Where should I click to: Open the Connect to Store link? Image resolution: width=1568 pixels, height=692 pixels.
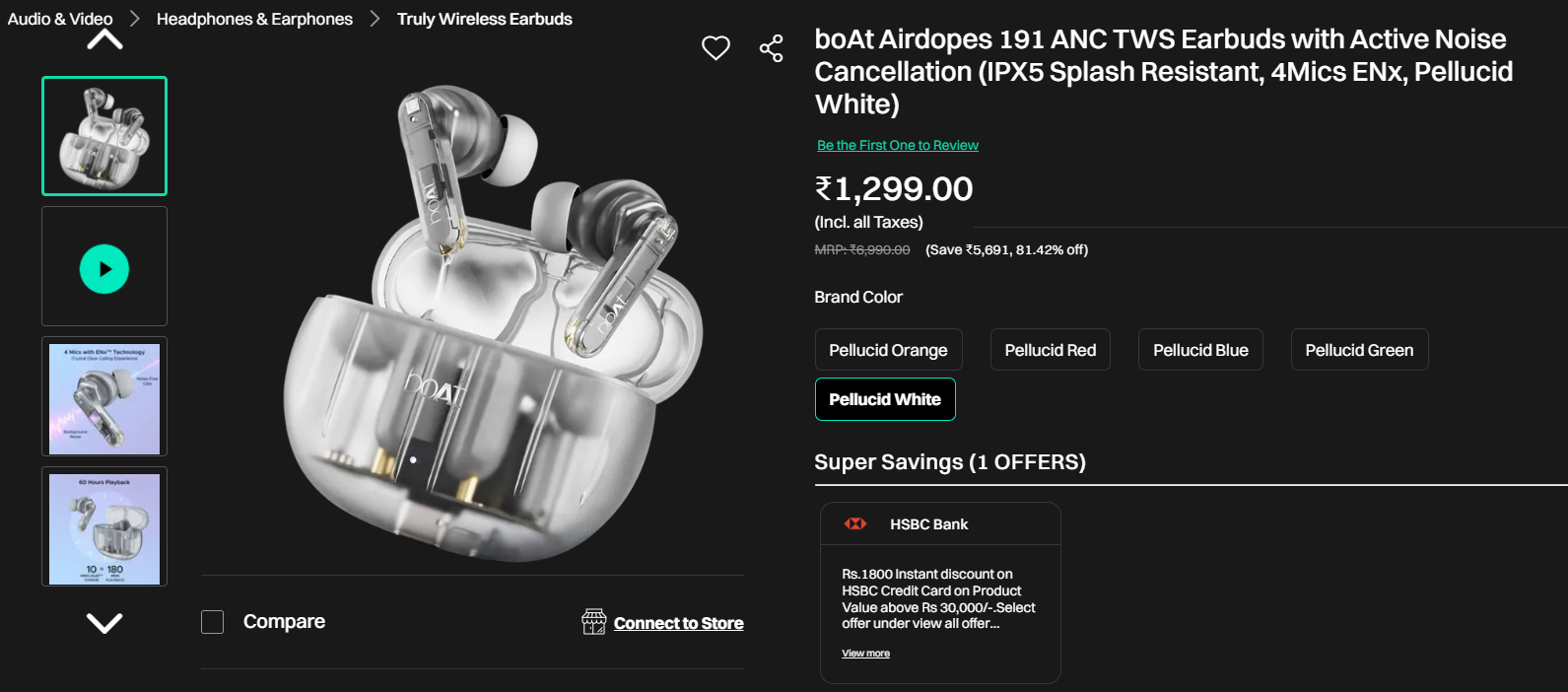pos(678,623)
